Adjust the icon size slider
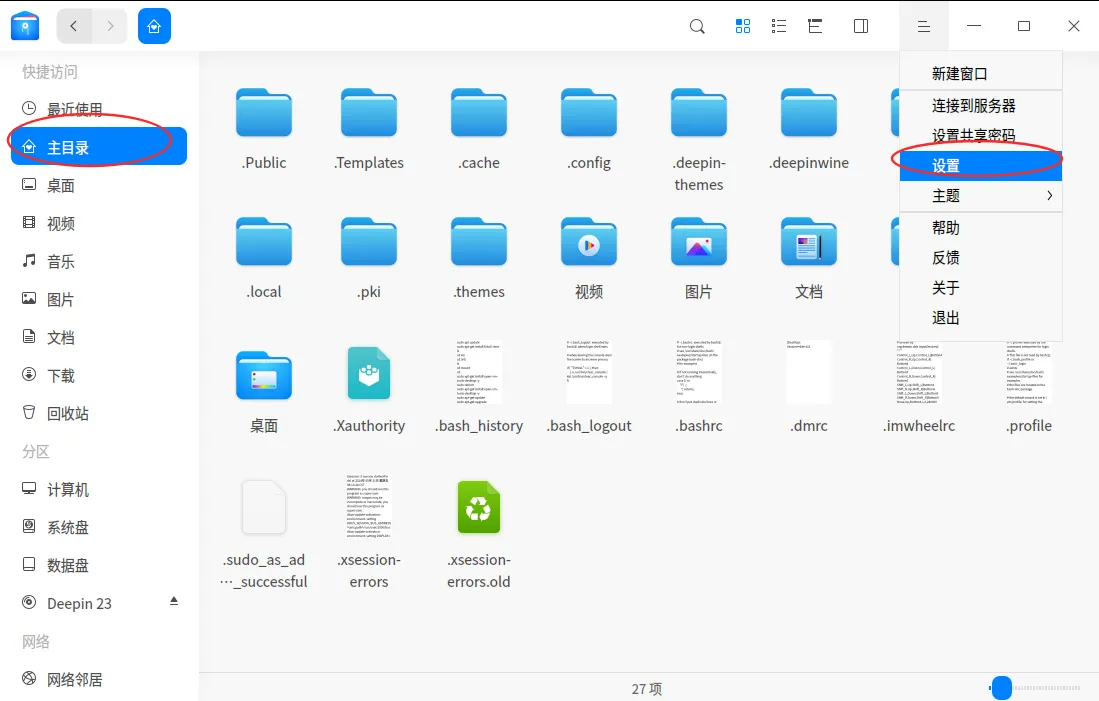Image resolution: width=1099 pixels, height=701 pixels. [1001, 687]
